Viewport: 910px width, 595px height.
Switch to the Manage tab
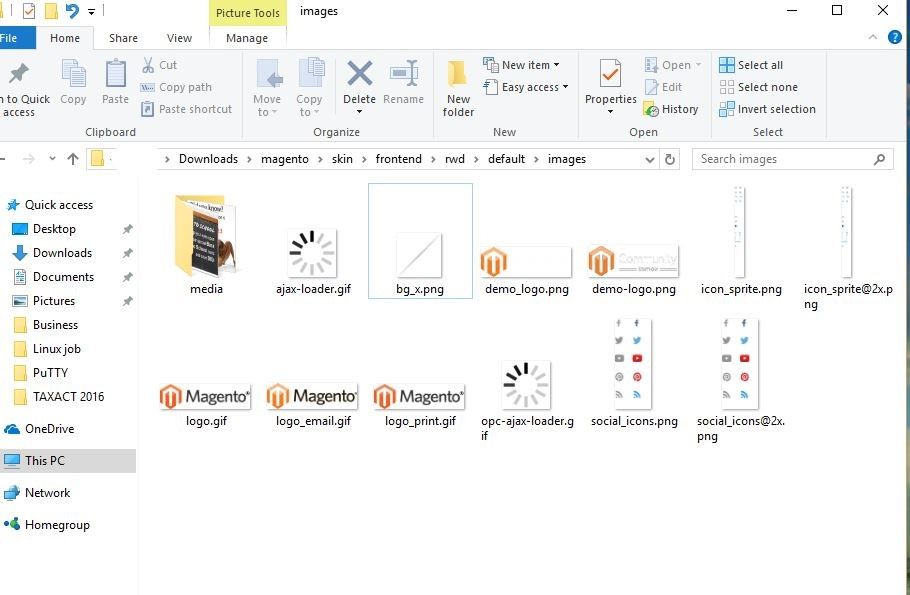point(247,38)
